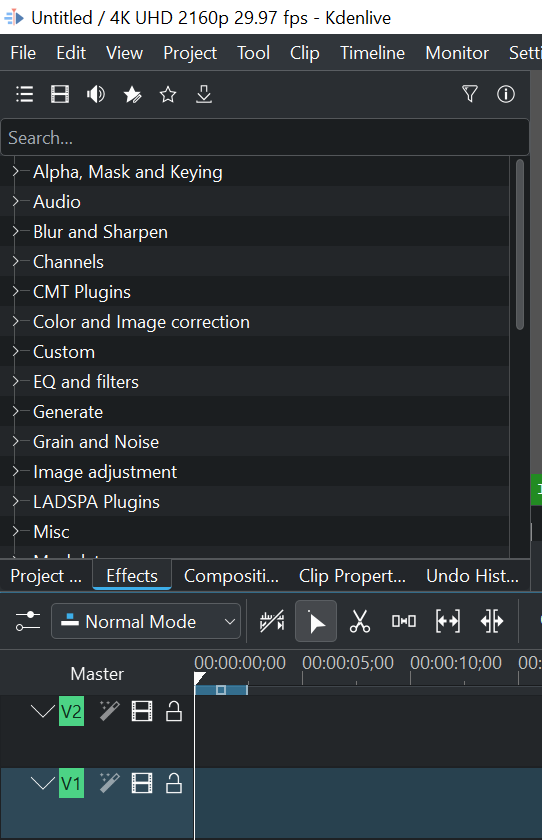542x840 pixels.
Task: Open the Timeline menu
Action: [372, 53]
